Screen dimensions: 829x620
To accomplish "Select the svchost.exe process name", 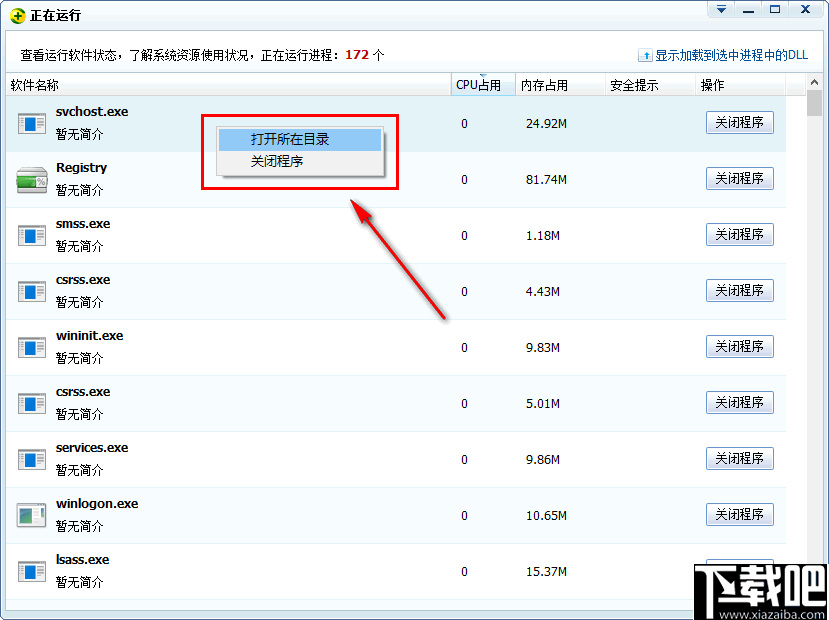I will click(x=92, y=112).
